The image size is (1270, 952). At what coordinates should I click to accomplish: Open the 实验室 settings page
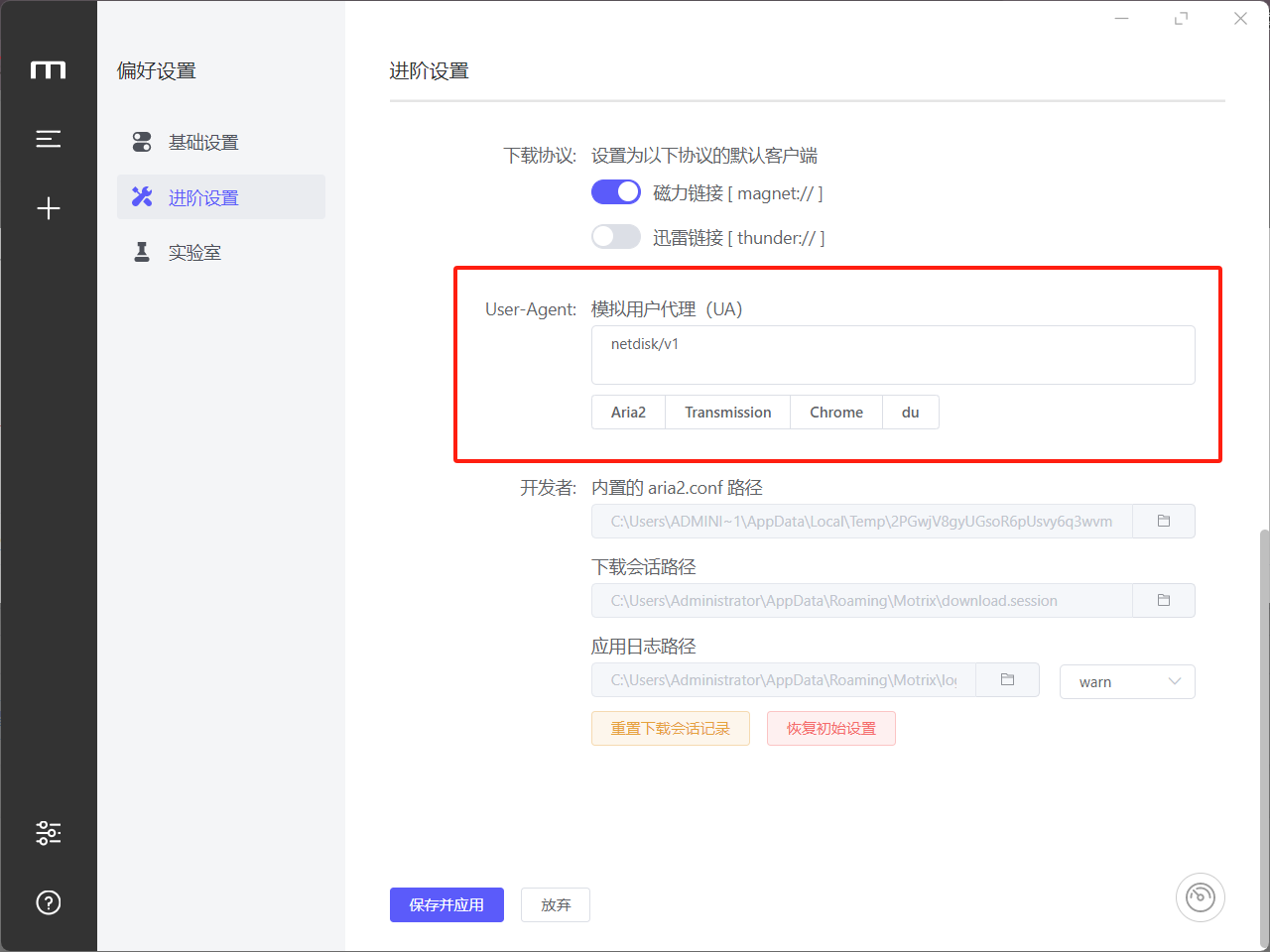221,252
